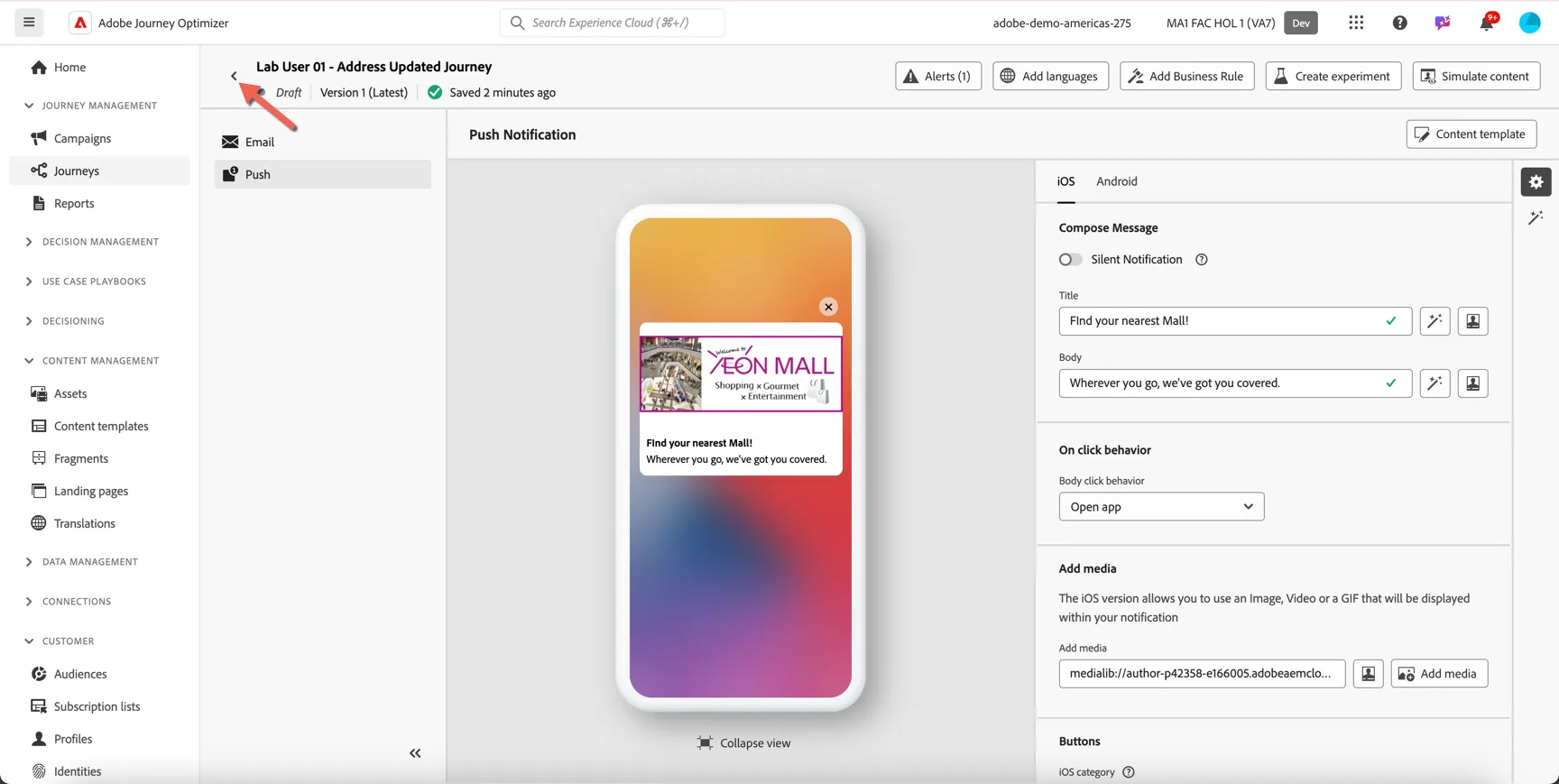
Task: Select the Email channel
Action: (x=323, y=142)
